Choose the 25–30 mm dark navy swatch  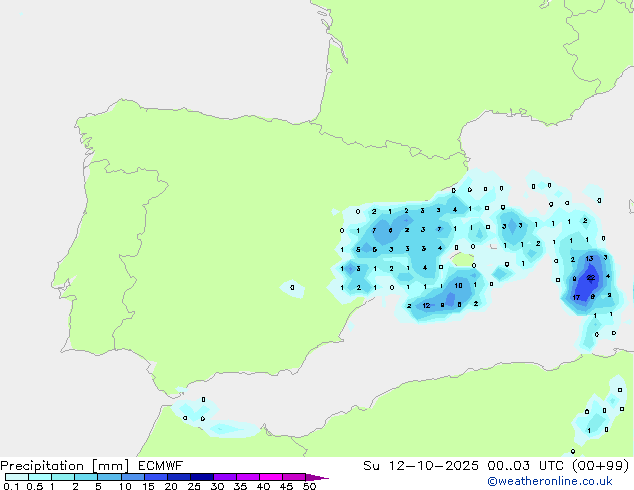click(x=202, y=477)
